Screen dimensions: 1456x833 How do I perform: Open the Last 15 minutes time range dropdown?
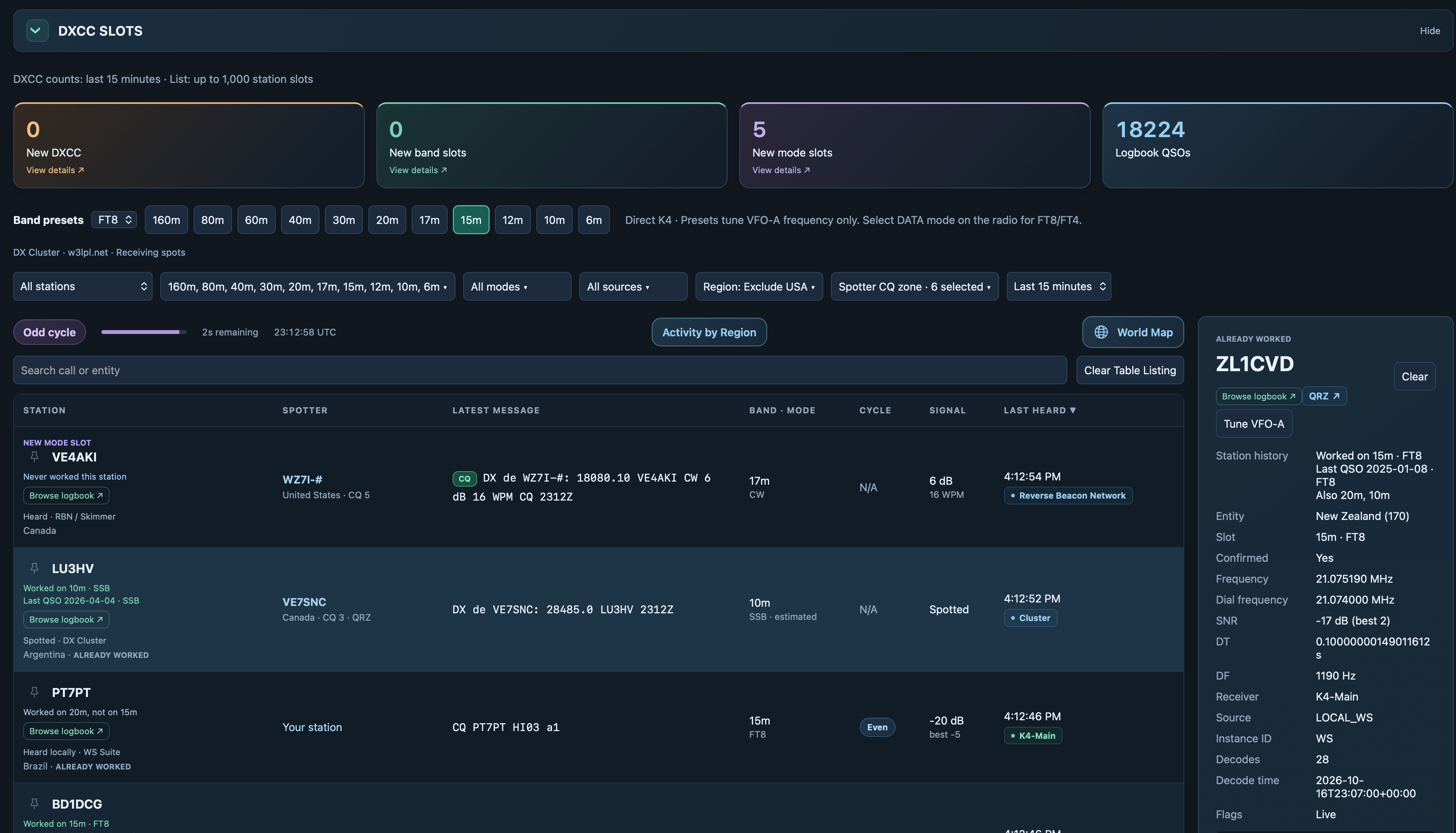coord(1059,287)
